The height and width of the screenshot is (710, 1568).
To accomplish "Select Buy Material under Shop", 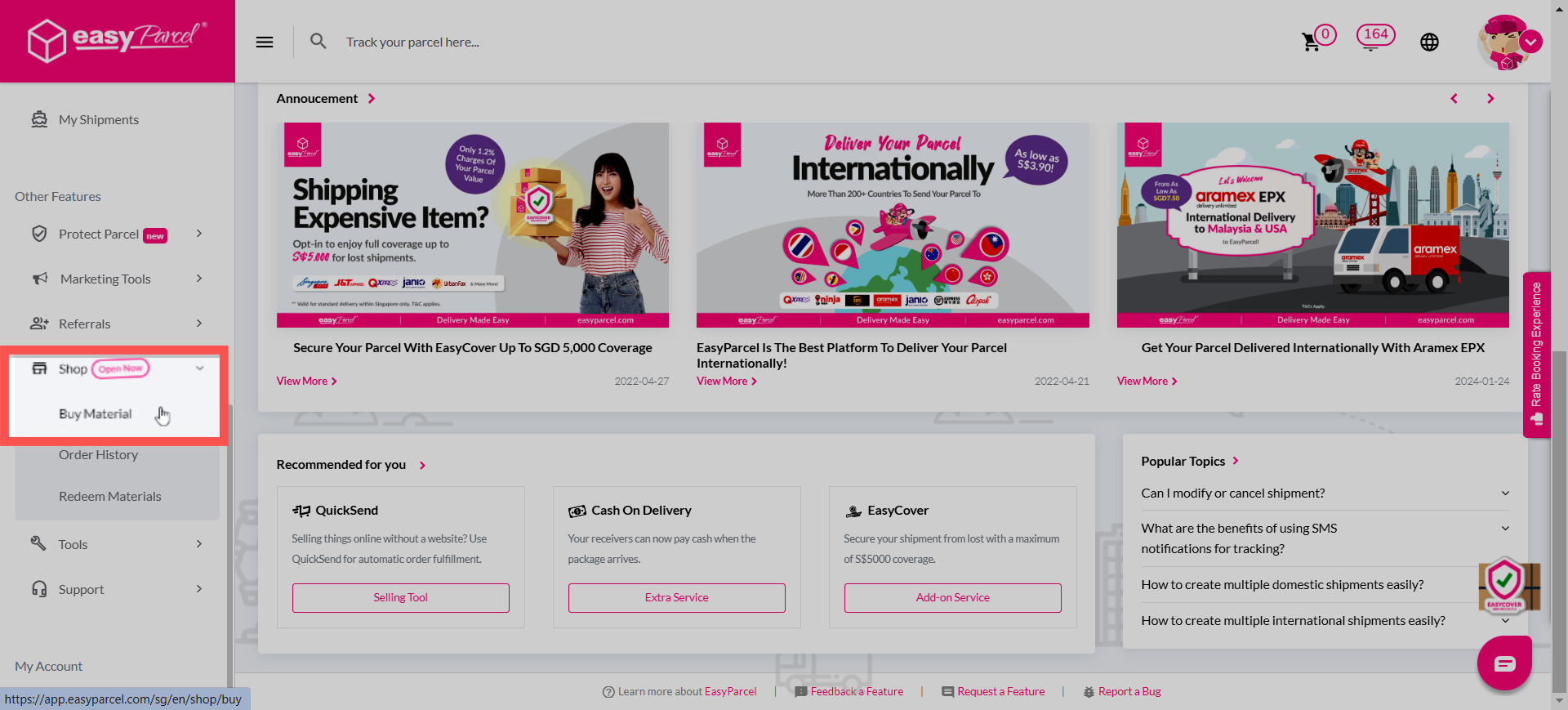I will [95, 414].
